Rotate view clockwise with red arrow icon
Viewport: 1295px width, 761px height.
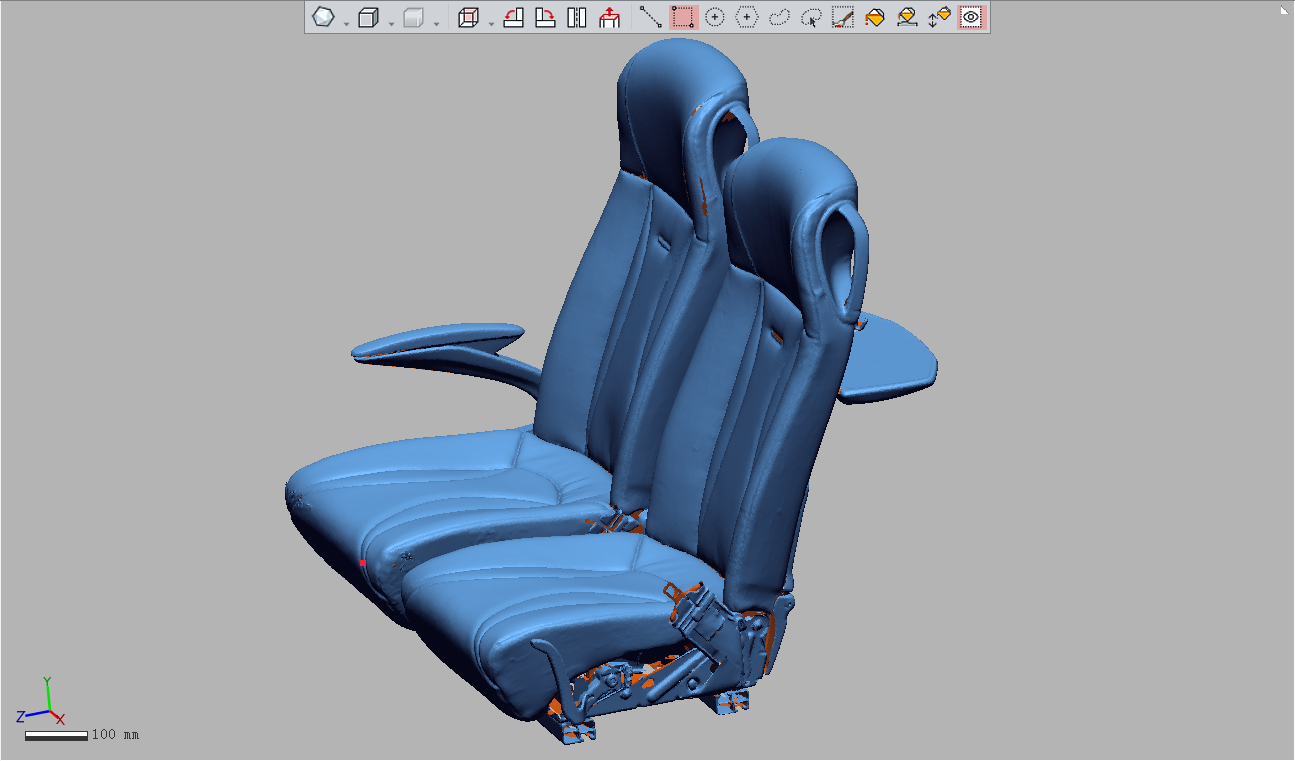tap(545, 17)
